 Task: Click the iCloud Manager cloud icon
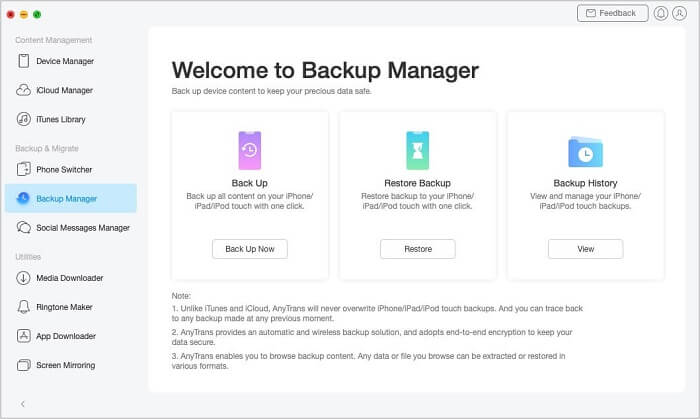coord(23,90)
